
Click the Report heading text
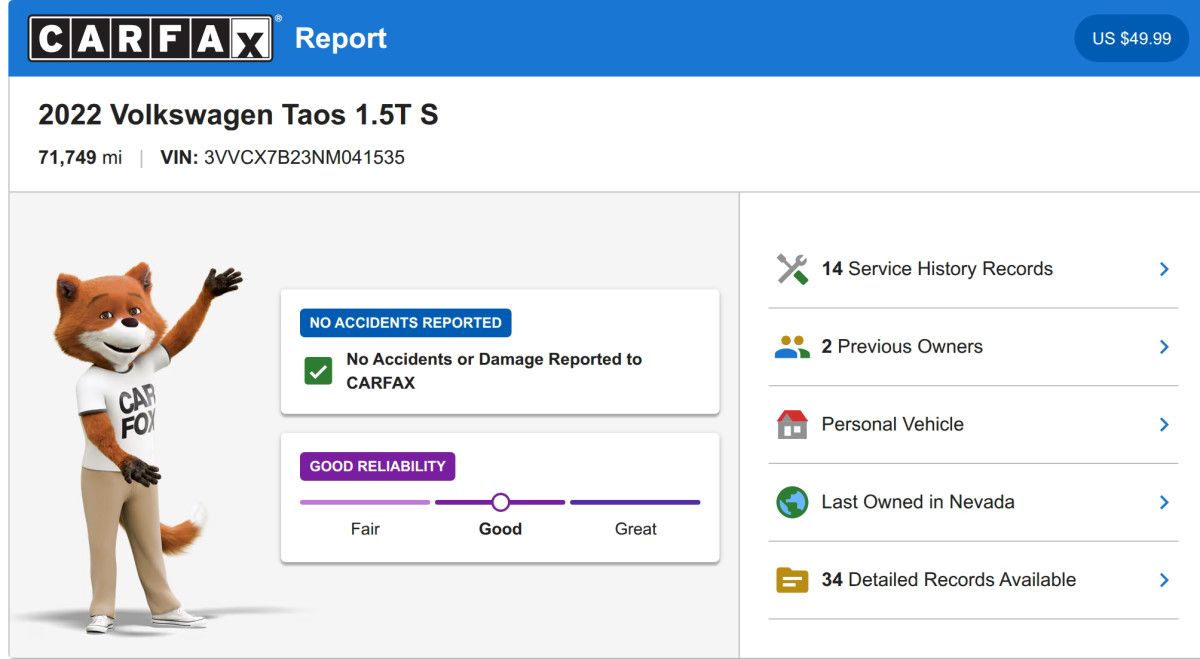(341, 38)
